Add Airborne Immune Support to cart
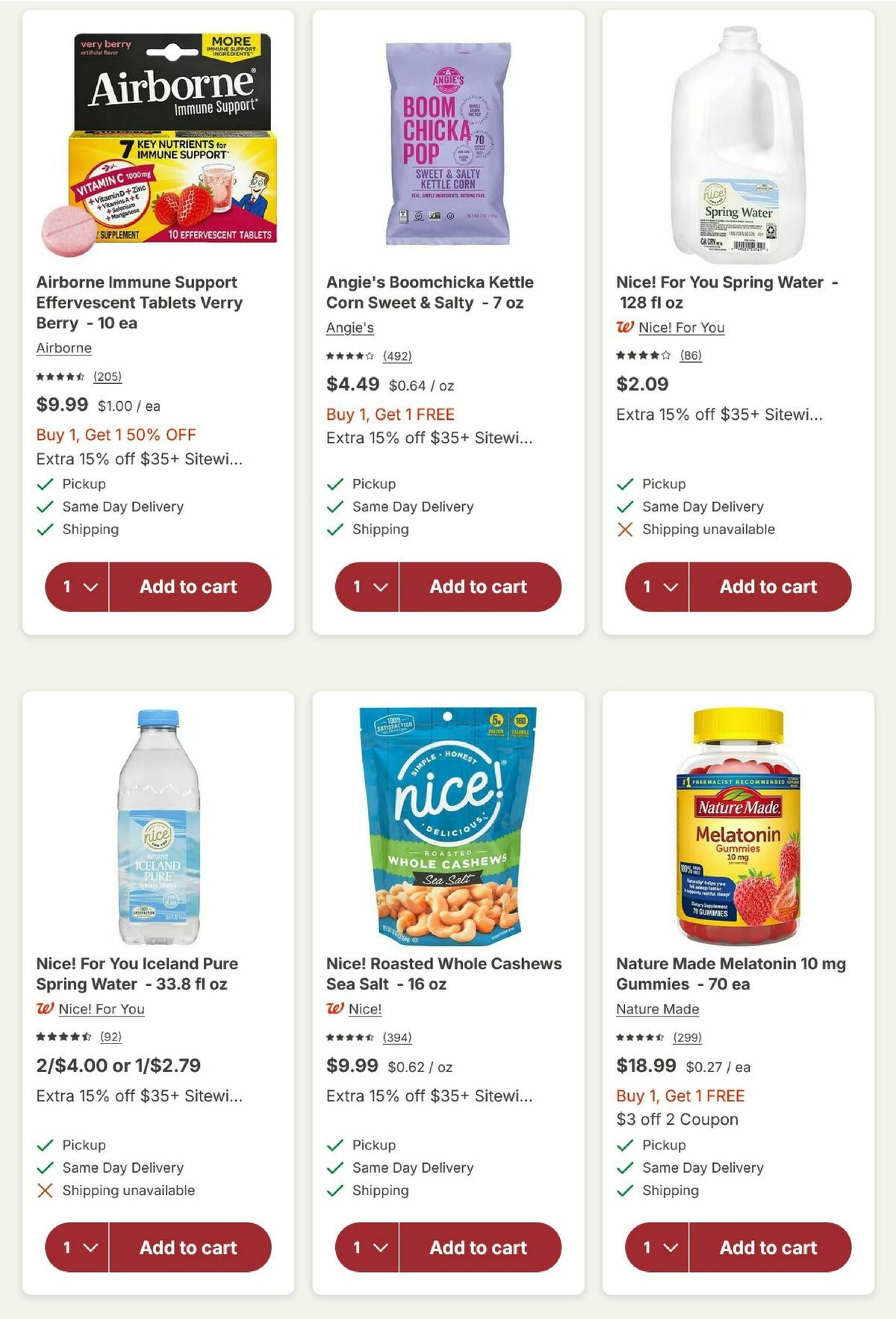 point(190,587)
